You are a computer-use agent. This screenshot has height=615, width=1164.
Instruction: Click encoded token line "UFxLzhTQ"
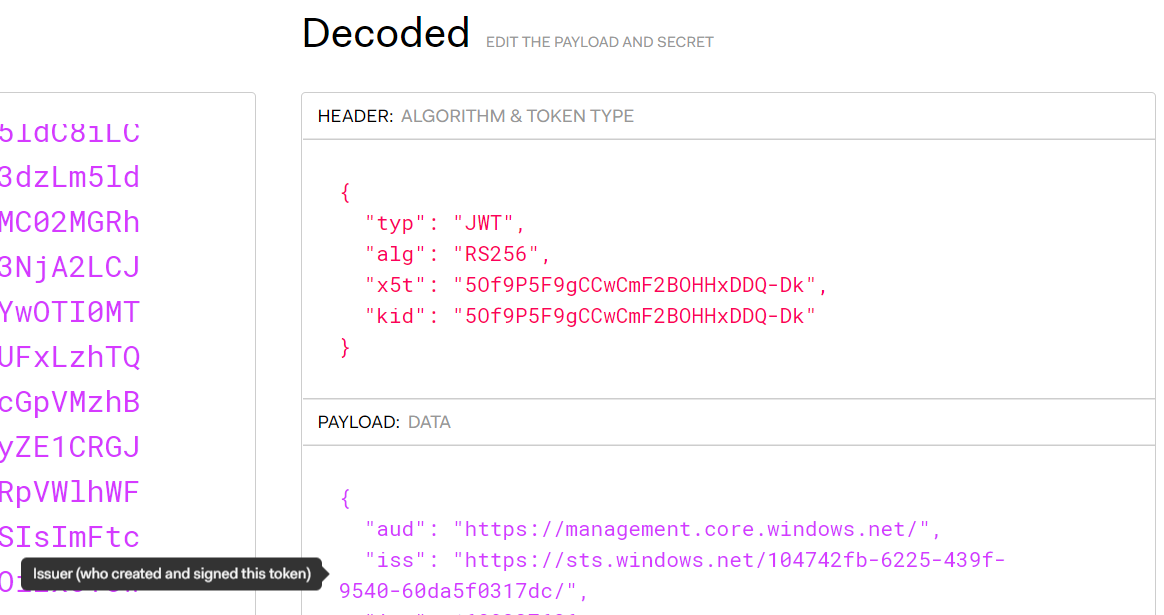(x=70, y=357)
